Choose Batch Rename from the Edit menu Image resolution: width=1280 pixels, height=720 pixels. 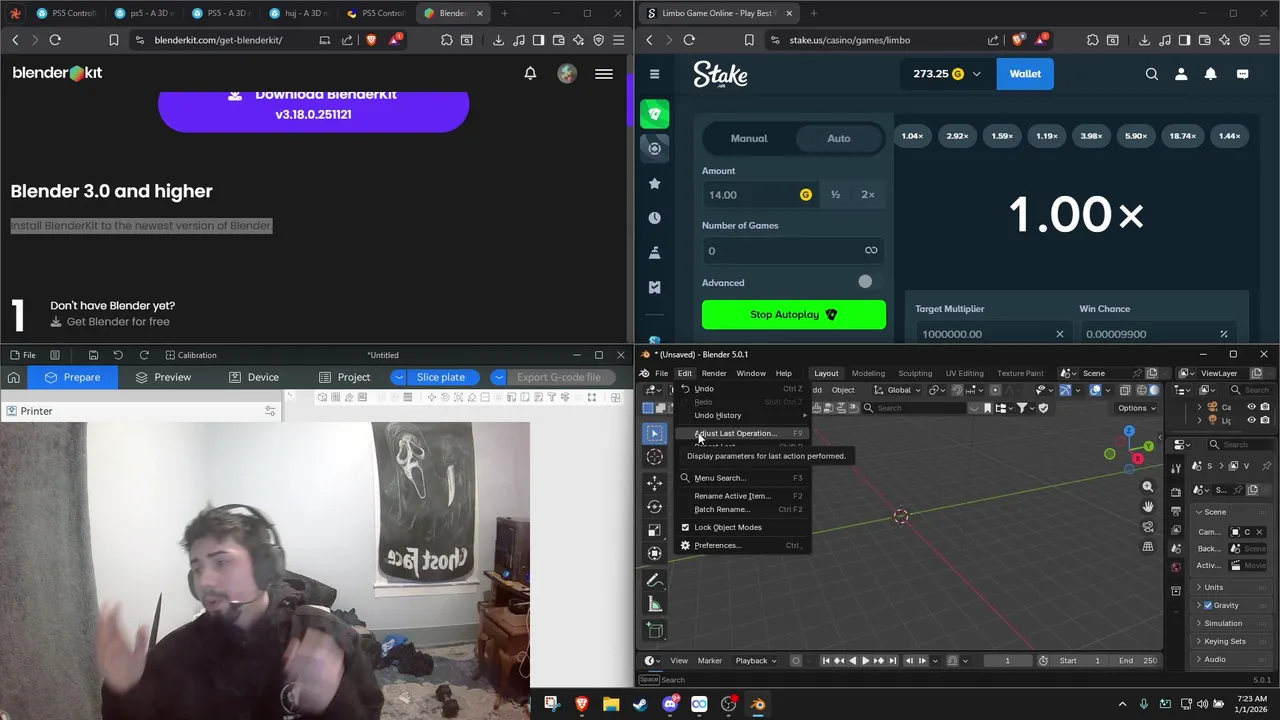point(742,509)
